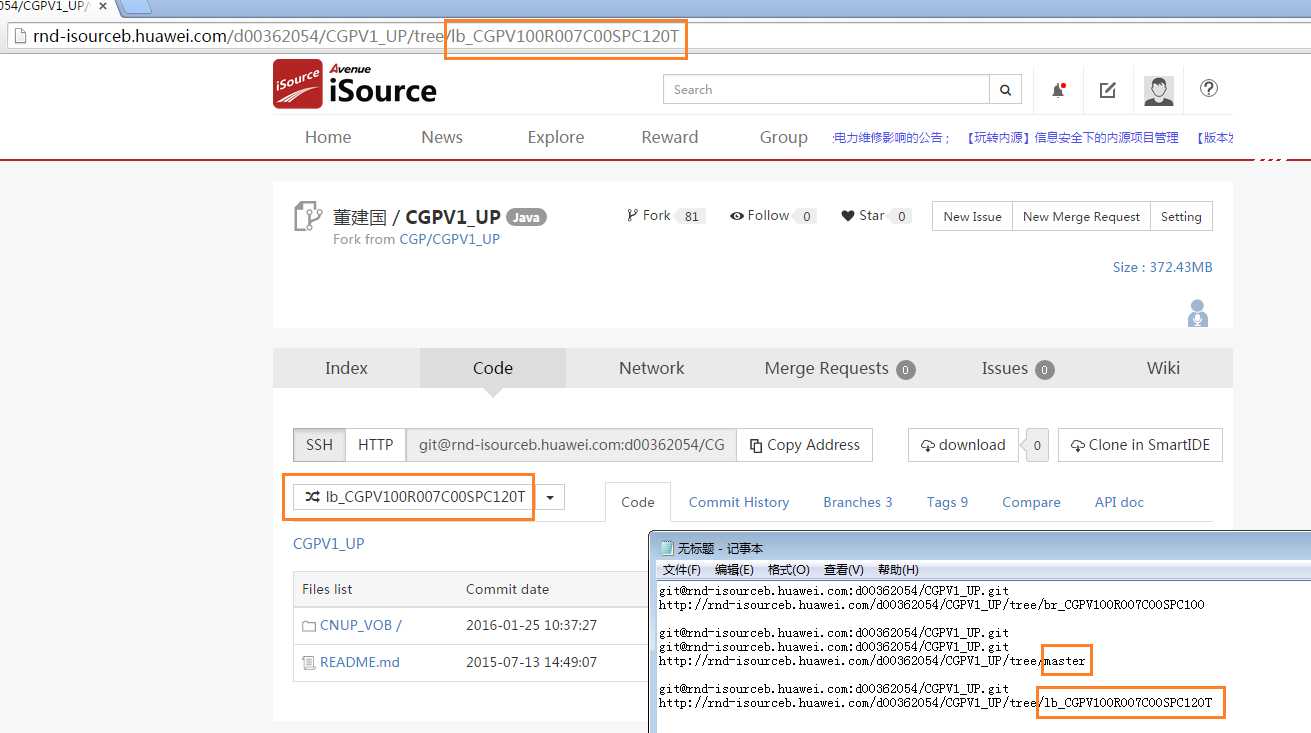
Task: Click Explore in navigation bar
Action: [x=556, y=137]
